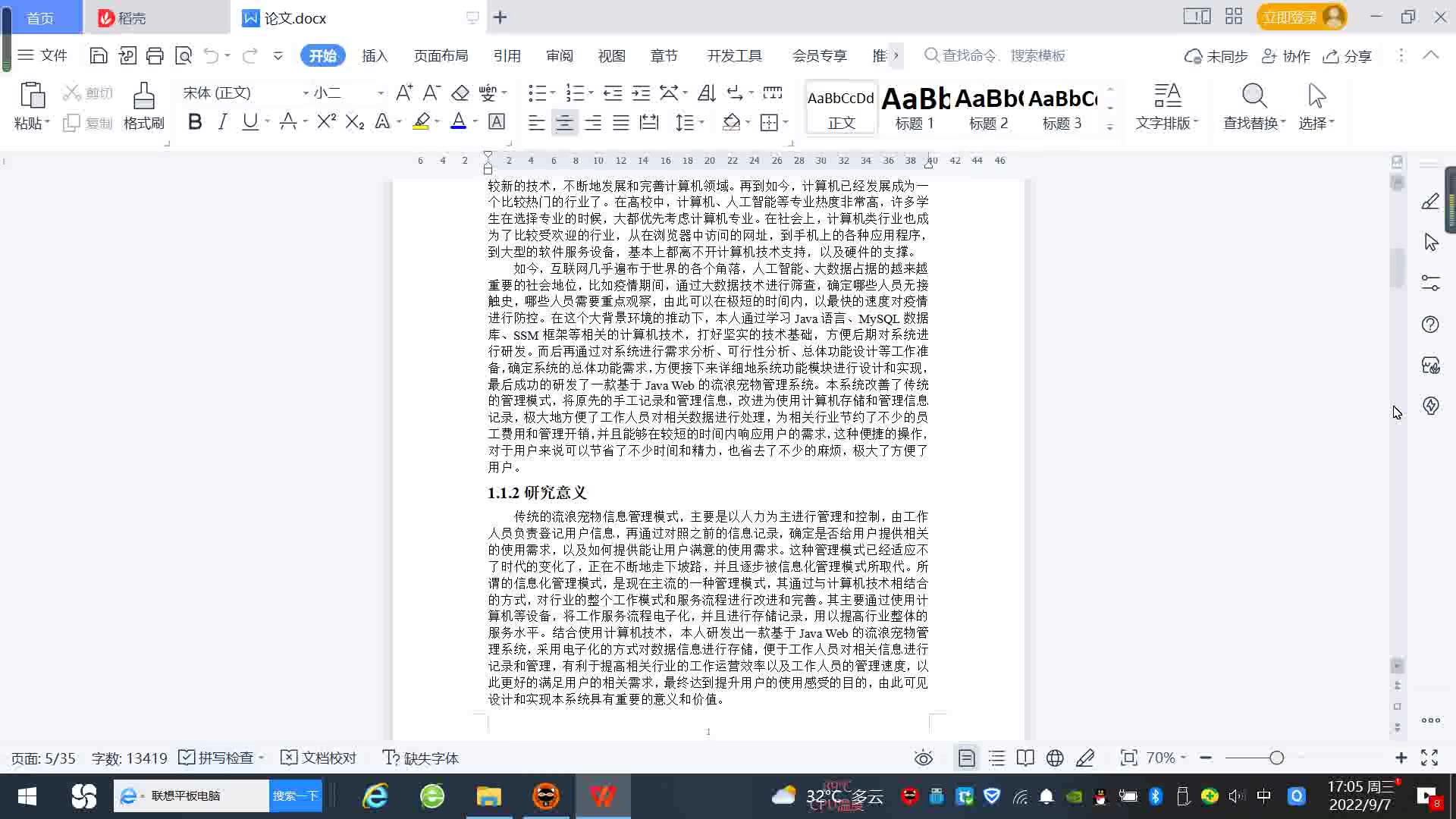Click the character border icon
This screenshot has width=1456, height=819.
click(x=497, y=121)
